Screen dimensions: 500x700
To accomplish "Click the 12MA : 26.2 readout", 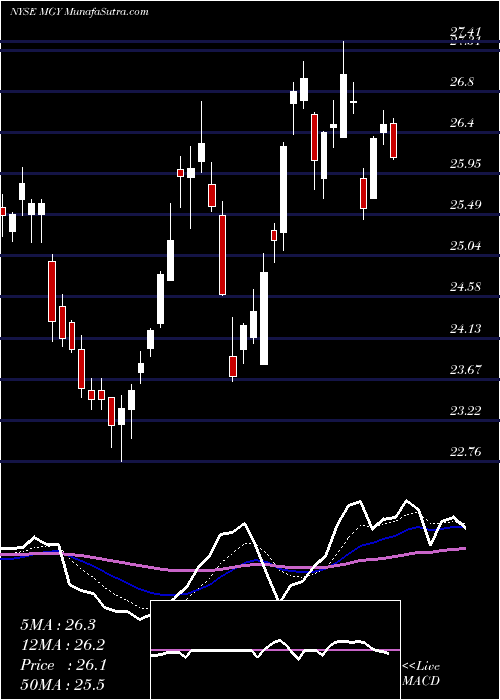I will [63, 645].
